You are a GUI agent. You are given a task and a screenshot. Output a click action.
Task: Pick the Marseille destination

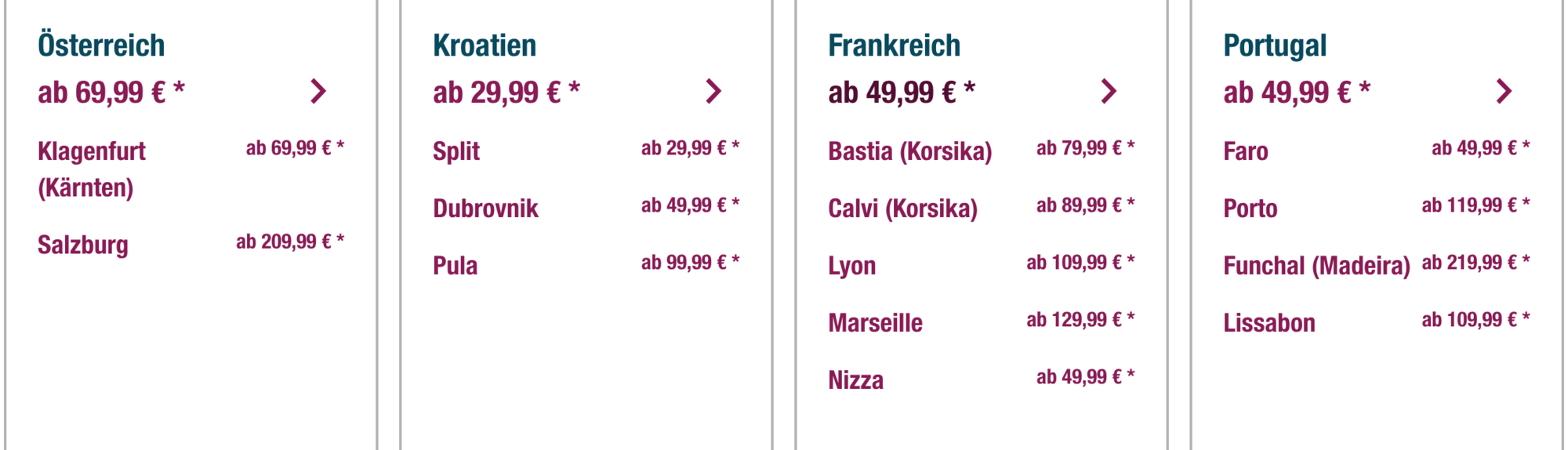click(x=875, y=322)
